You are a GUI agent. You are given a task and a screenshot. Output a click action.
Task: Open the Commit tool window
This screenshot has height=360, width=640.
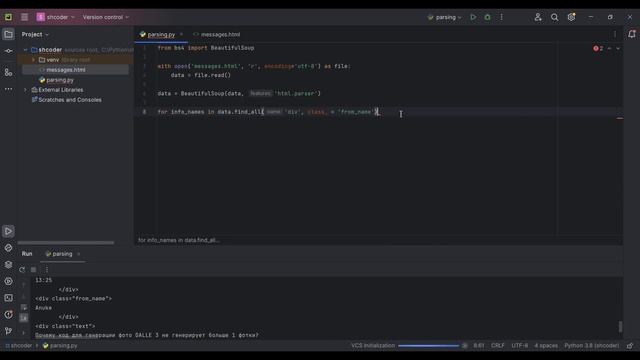coord(8,51)
